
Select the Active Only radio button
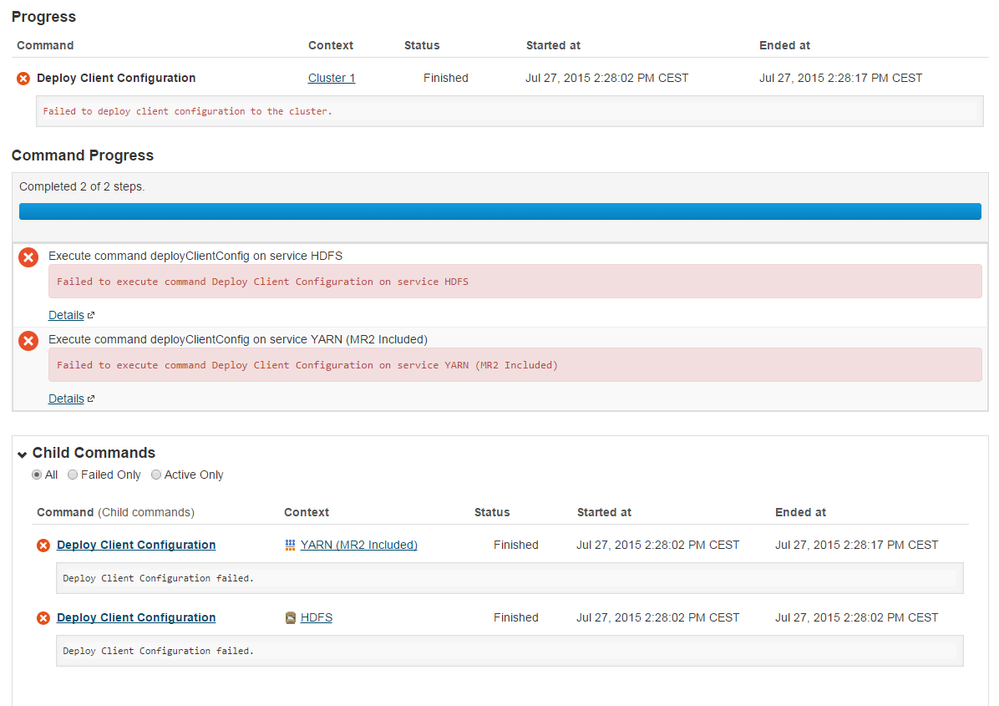pyautogui.click(x=156, y=475)
